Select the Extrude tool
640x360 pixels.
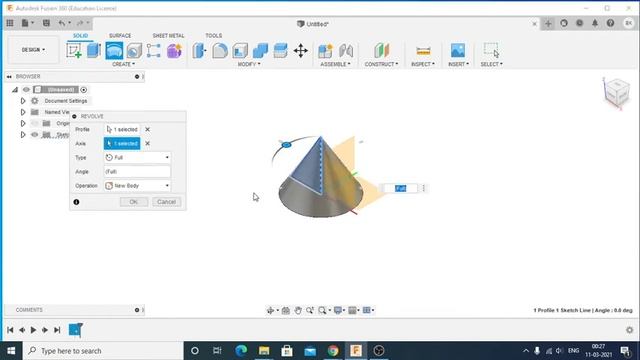click(x=94, y=51)
